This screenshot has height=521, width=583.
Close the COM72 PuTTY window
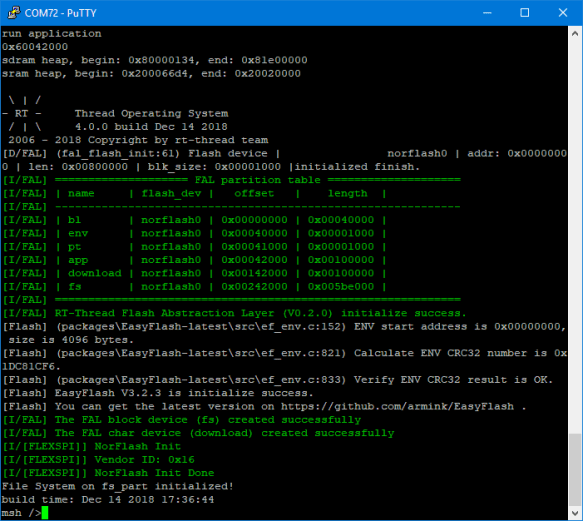(x=563, y=13)
